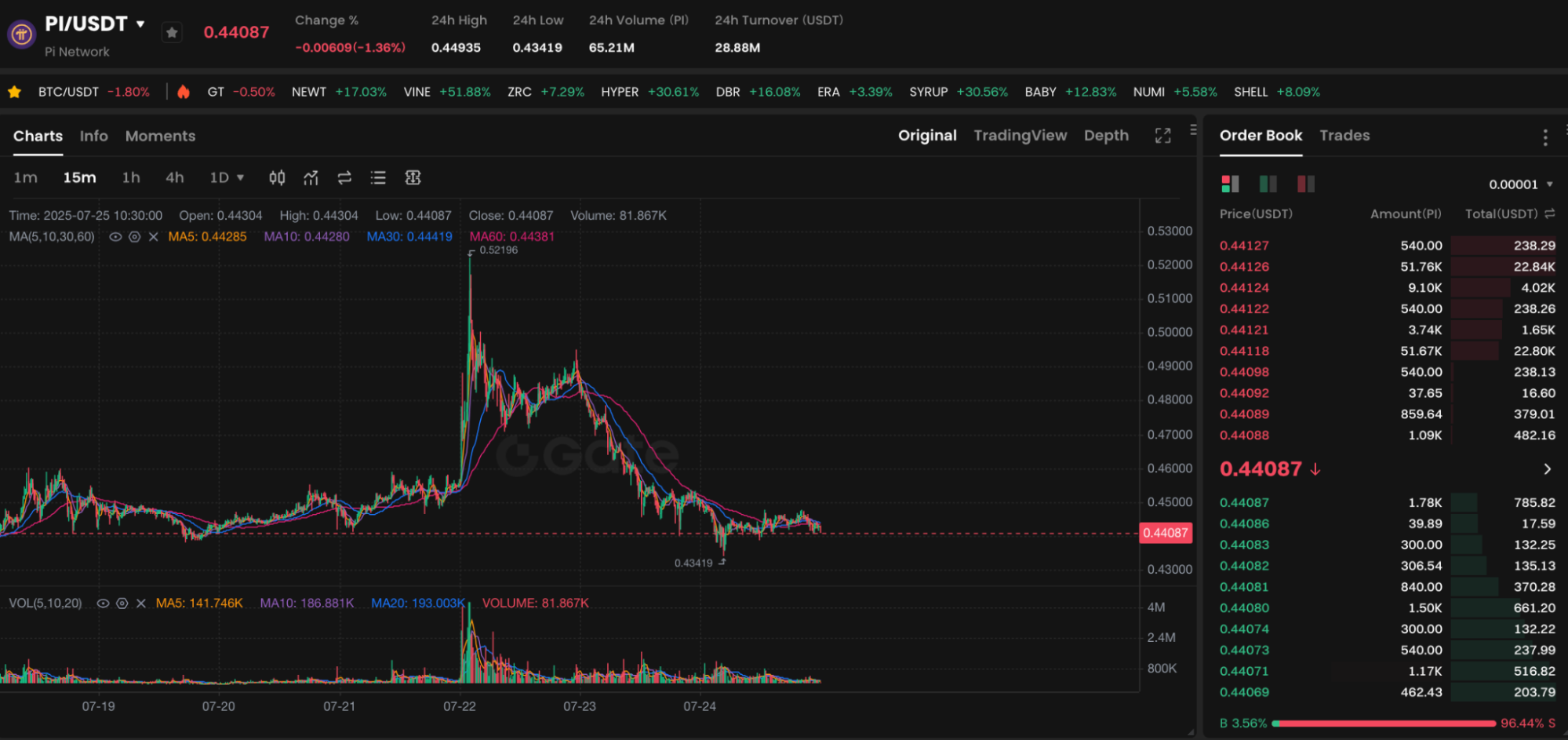Screen dimensions: 1568x740
Task: Add PI/USDT to favorites with star
Action: (x=172, y=32)
